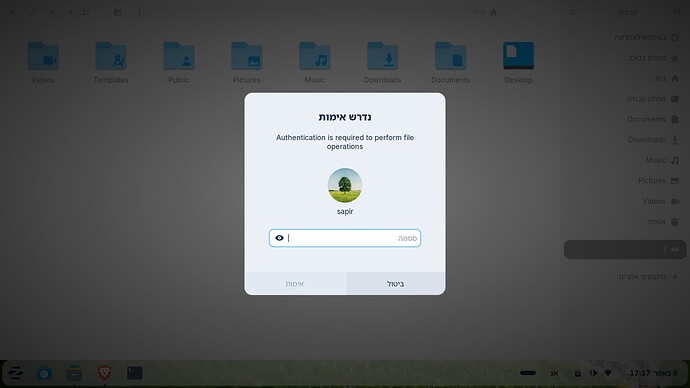Select שולחן עבודה desktop in sidebar
Viewport: 690px width, 388px height.
tap(625, 99)
